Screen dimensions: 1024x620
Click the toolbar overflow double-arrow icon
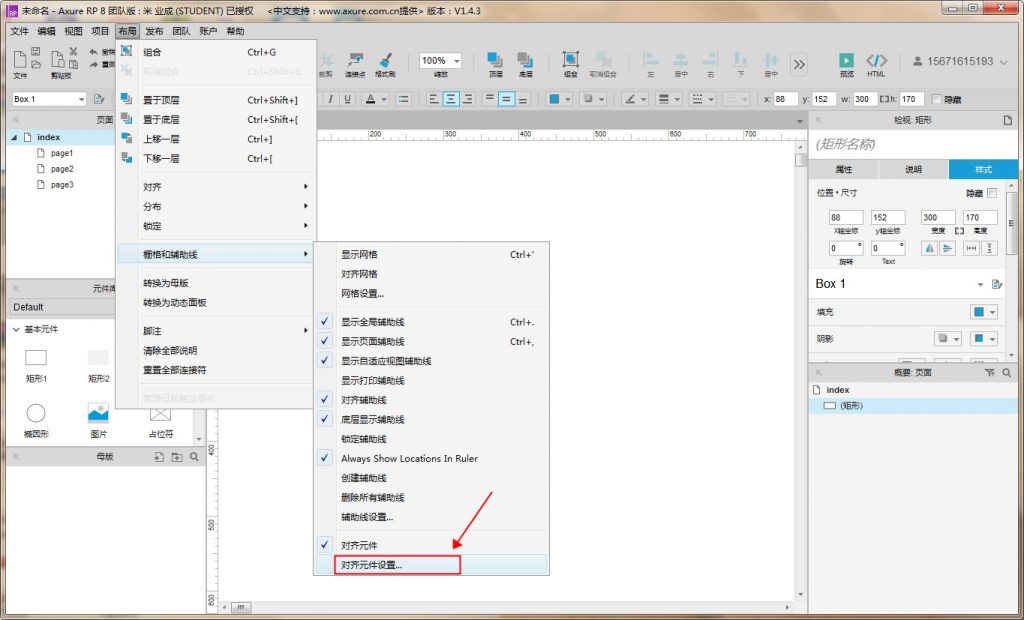[x=799, y=64]
